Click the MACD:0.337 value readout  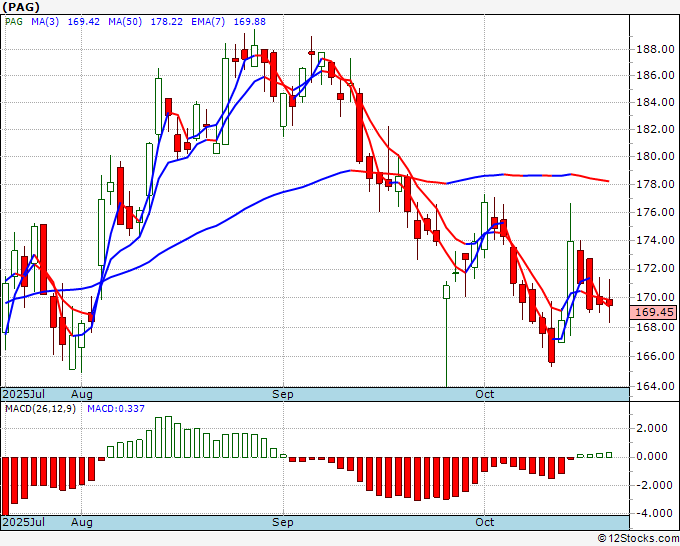[116, 409]
